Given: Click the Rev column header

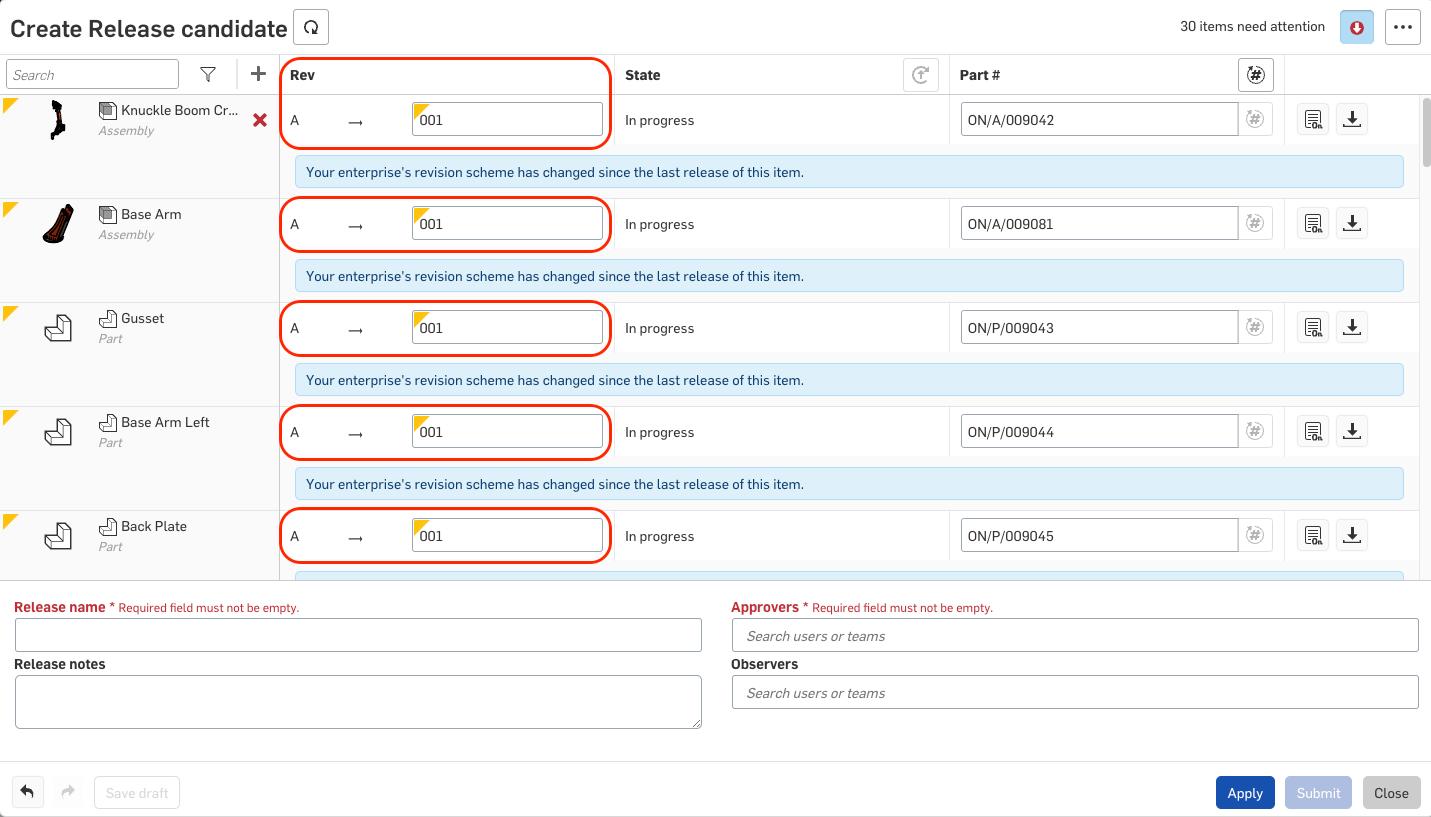Looking at the screenshot, I should click(303, 75).
